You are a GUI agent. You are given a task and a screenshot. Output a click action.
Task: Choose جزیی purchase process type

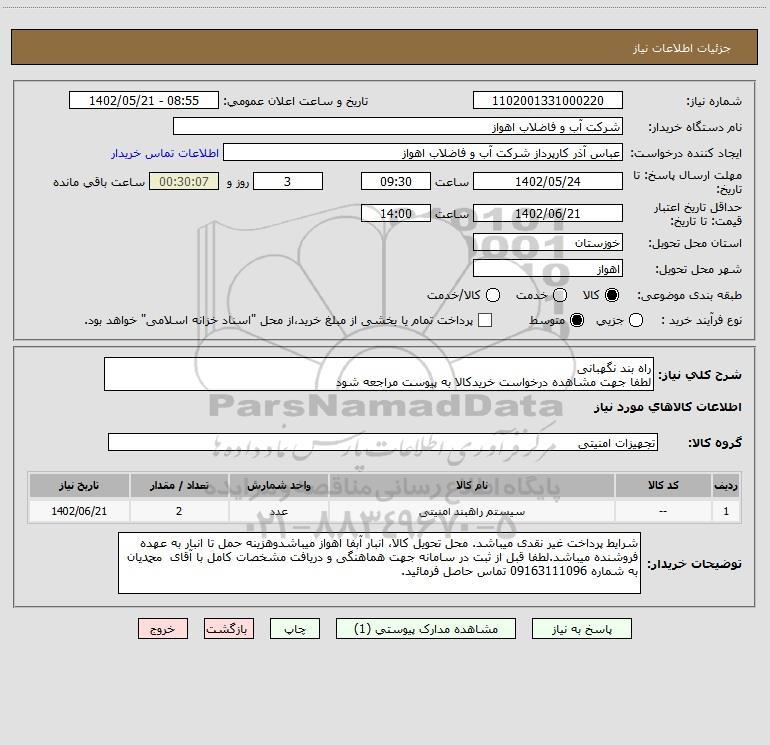635,320
